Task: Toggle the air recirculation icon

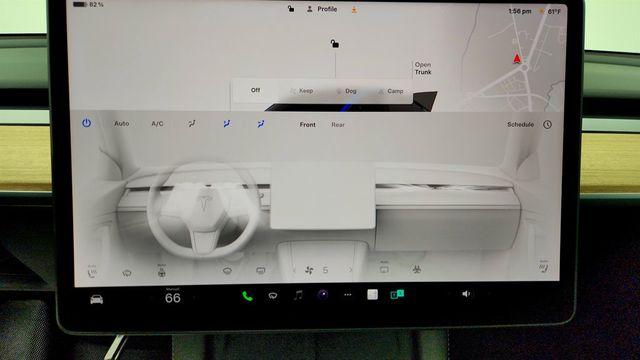Action: tap(384, 268)
